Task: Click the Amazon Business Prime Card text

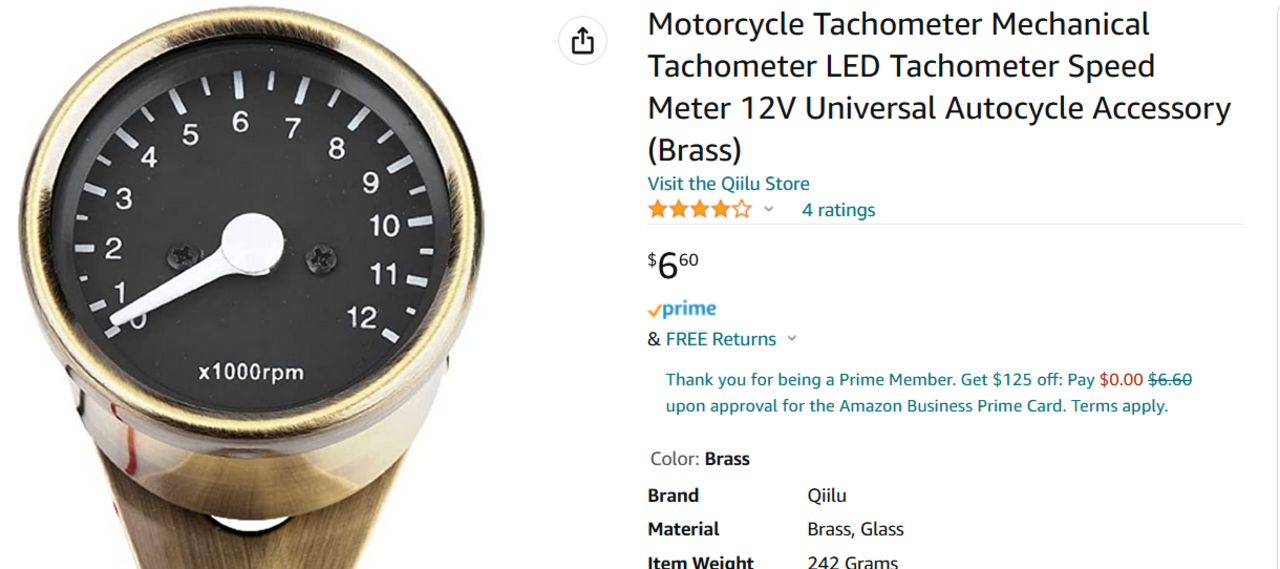Action: [x=952, y=406]
